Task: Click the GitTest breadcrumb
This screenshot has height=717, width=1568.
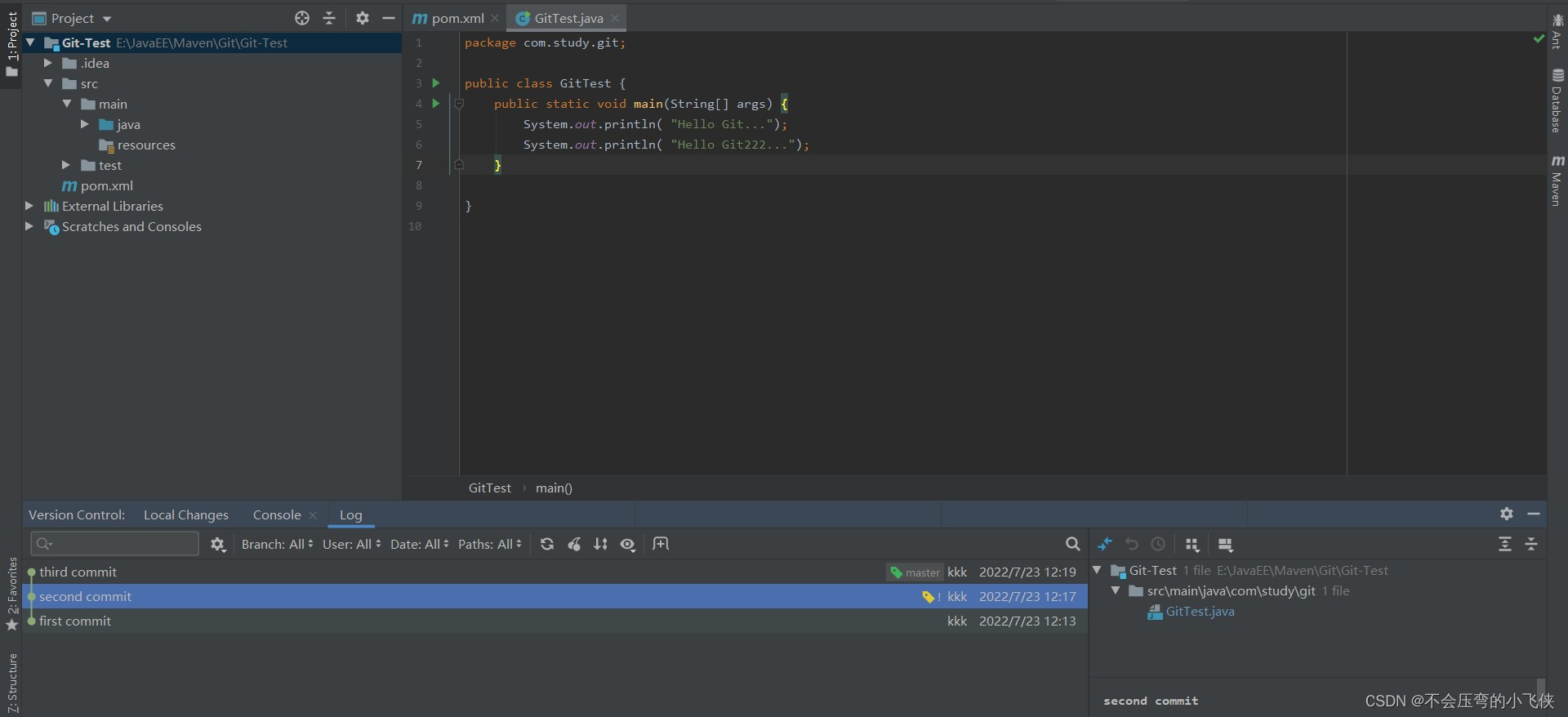Action: [x=489, y=488]
